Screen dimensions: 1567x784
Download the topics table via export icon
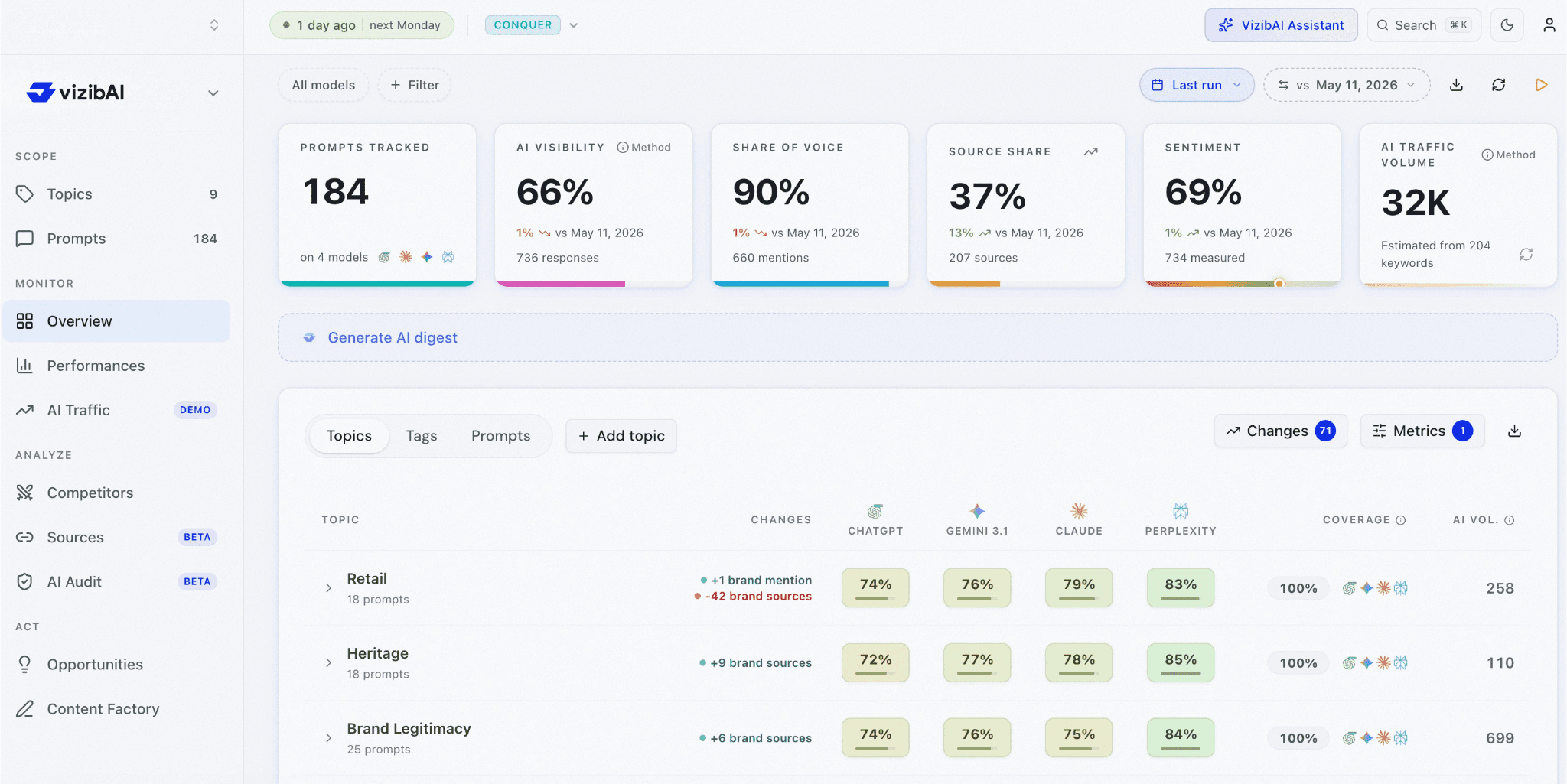point(1514,431)
